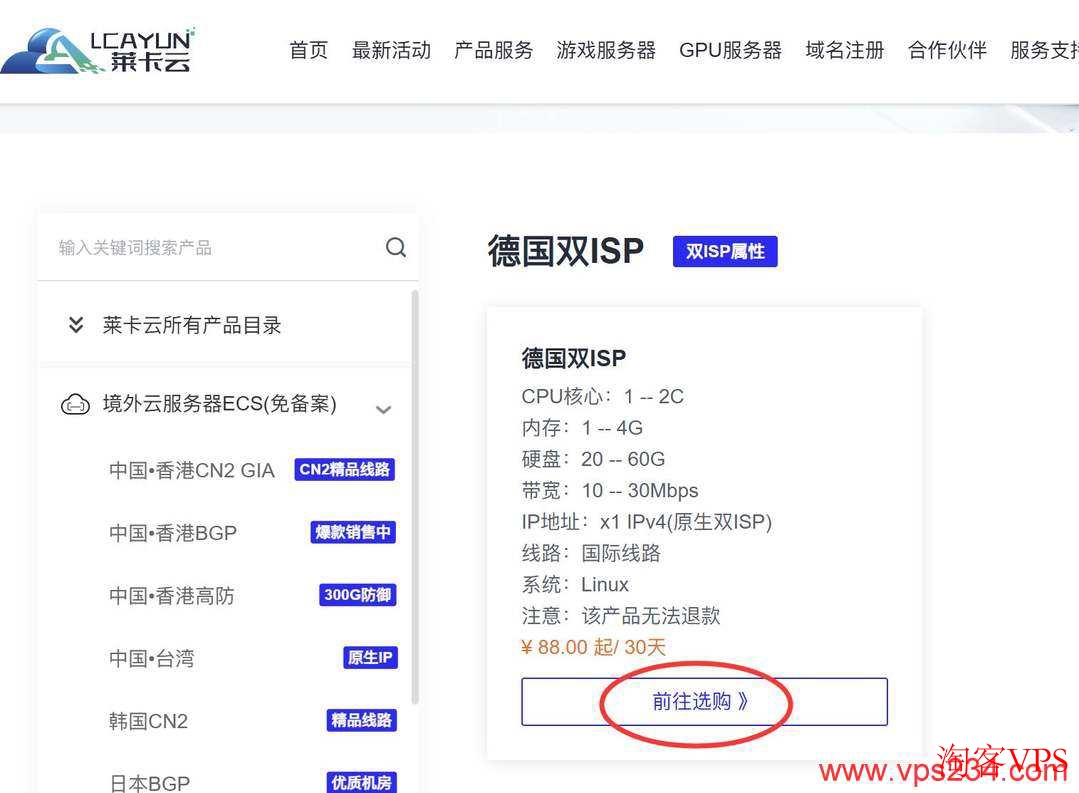Click the sidebar vertical scrollbar
This screenshot has width=1079, height=793.
point(415,497)
